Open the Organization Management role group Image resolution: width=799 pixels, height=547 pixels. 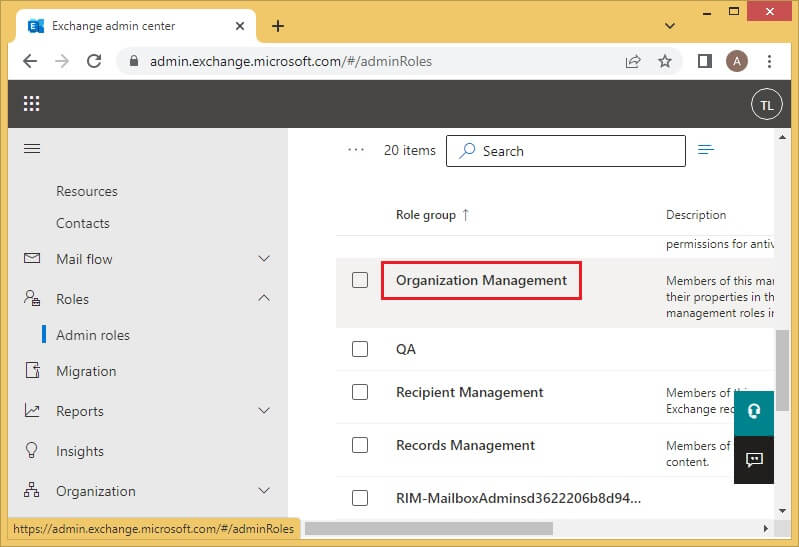coord(481,280)
